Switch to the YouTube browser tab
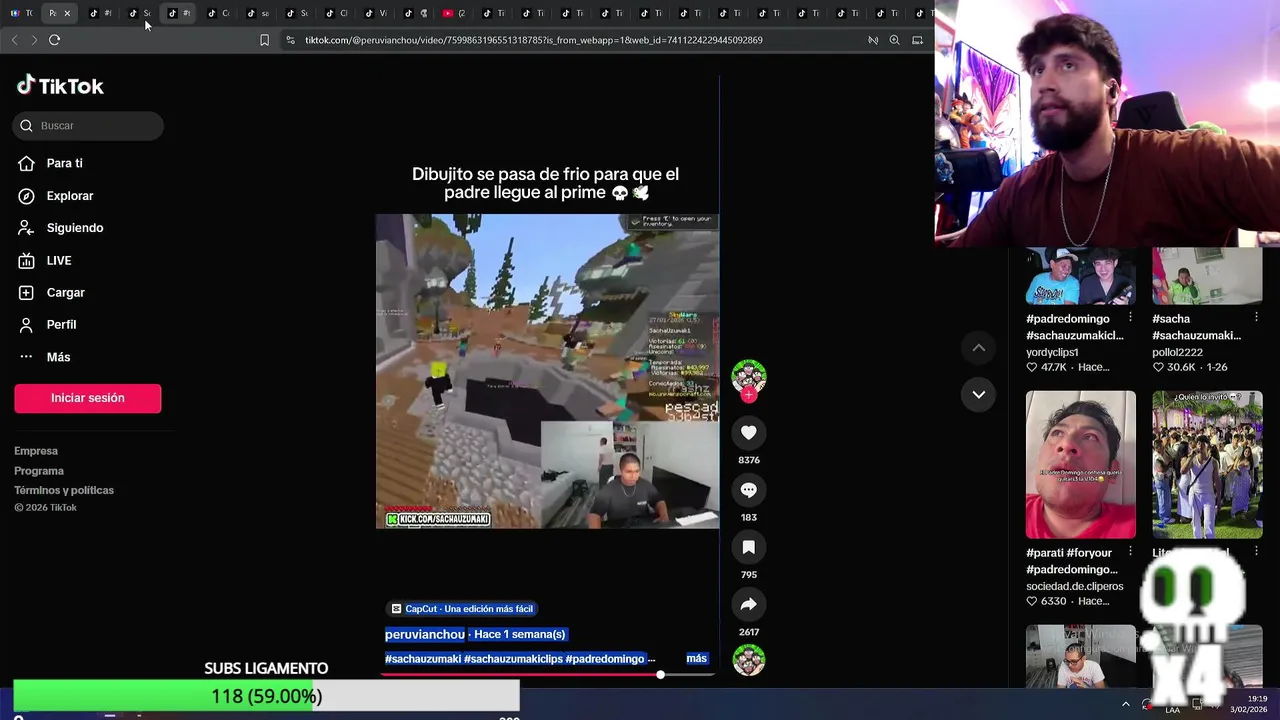The image size is (1280, 720). tap(453, 13)
